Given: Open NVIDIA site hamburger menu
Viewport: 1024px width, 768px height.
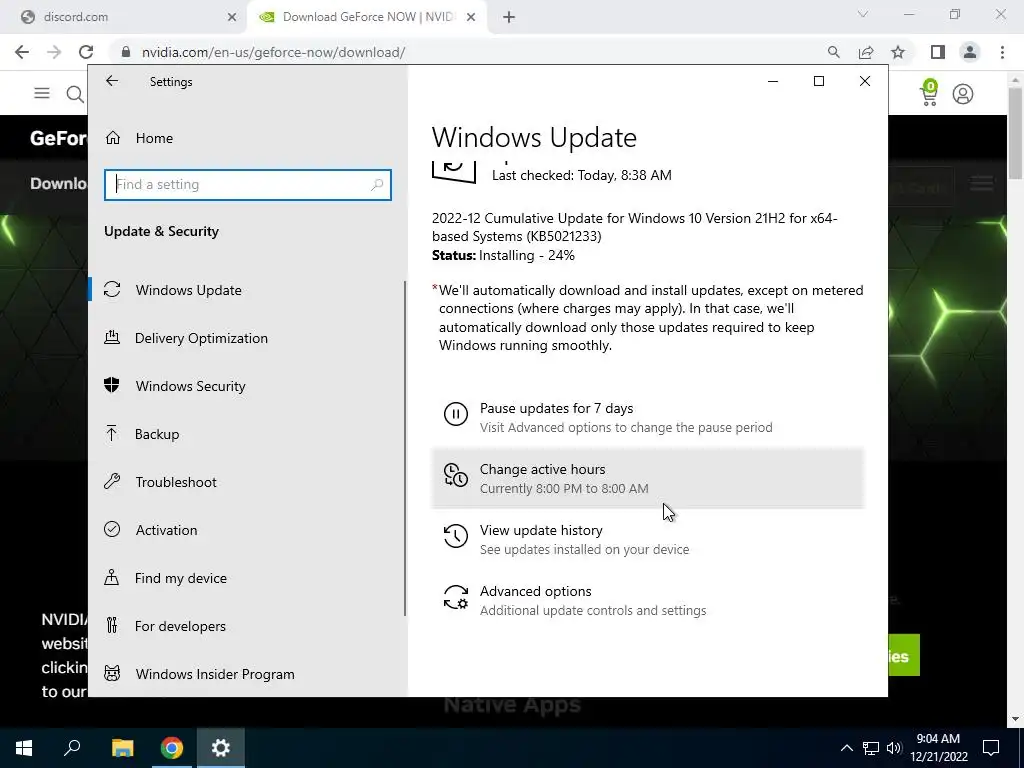Looking at the screenshot, I should click(x=42, y=93).
